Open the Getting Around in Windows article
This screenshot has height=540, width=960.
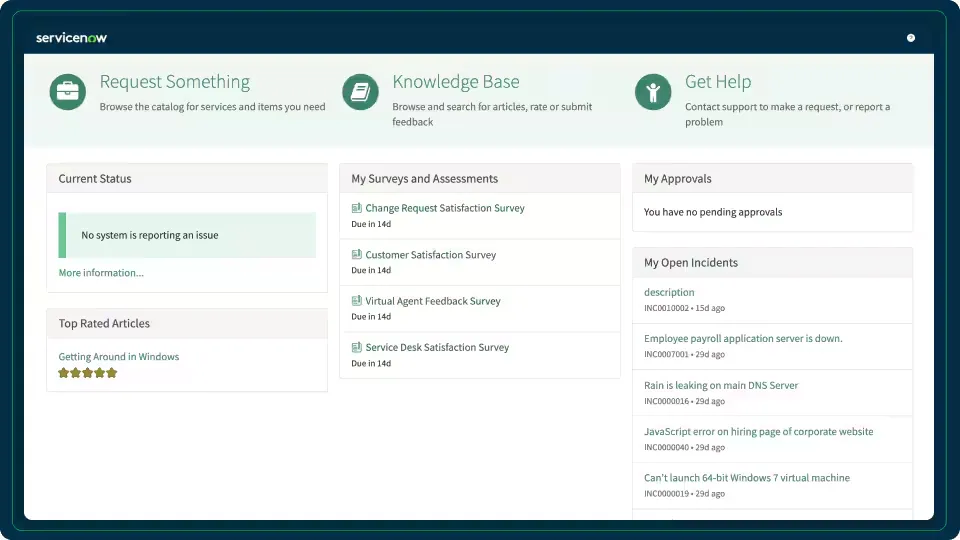click(119, 357)
